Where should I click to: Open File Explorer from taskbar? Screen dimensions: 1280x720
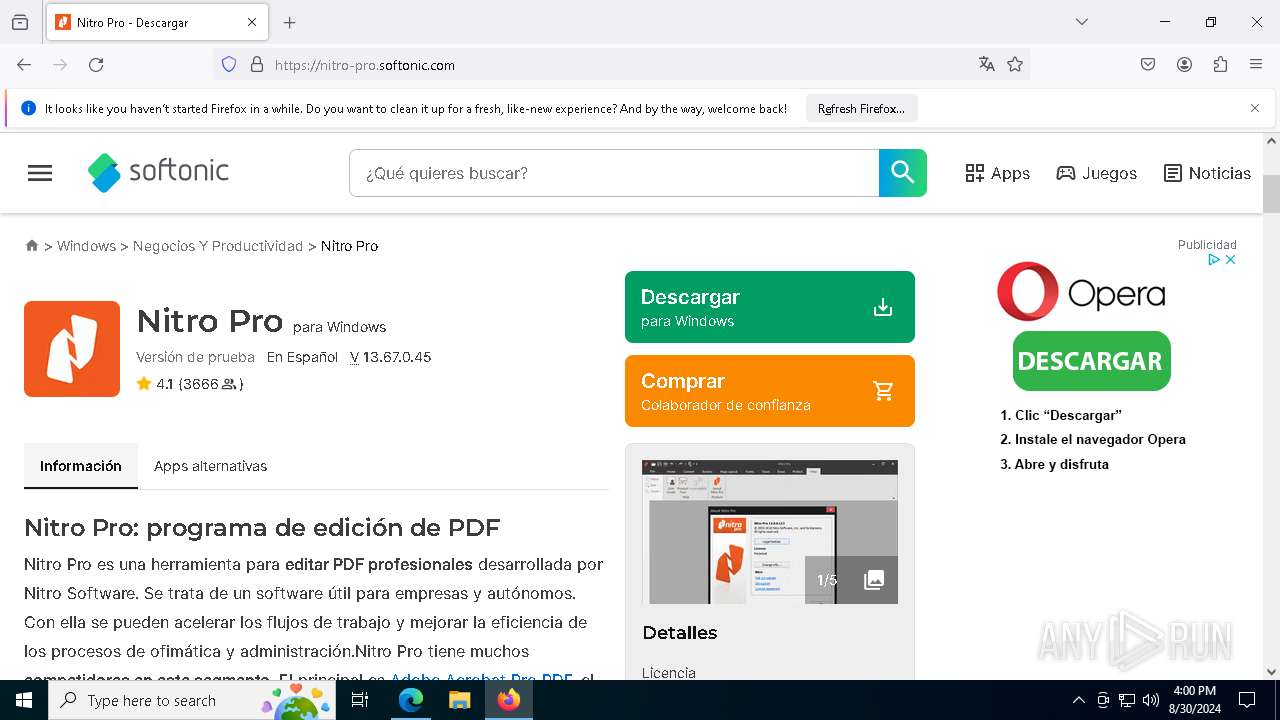[x=459, y=700]
